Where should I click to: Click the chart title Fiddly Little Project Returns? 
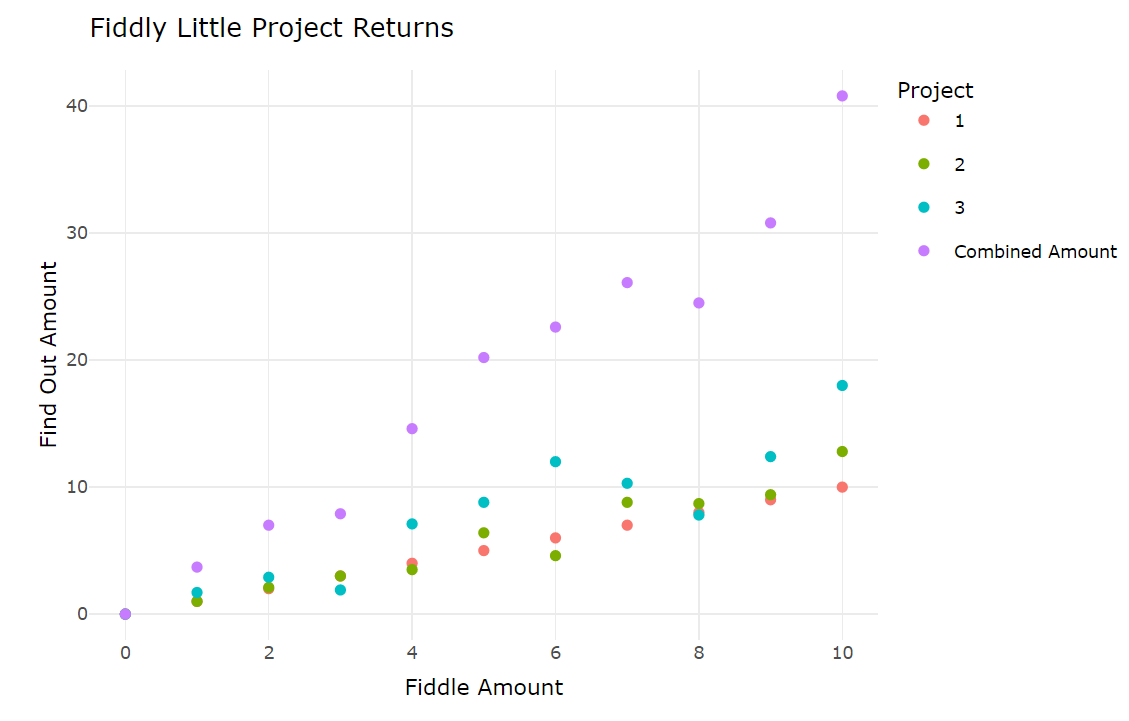tap(271, 28)
